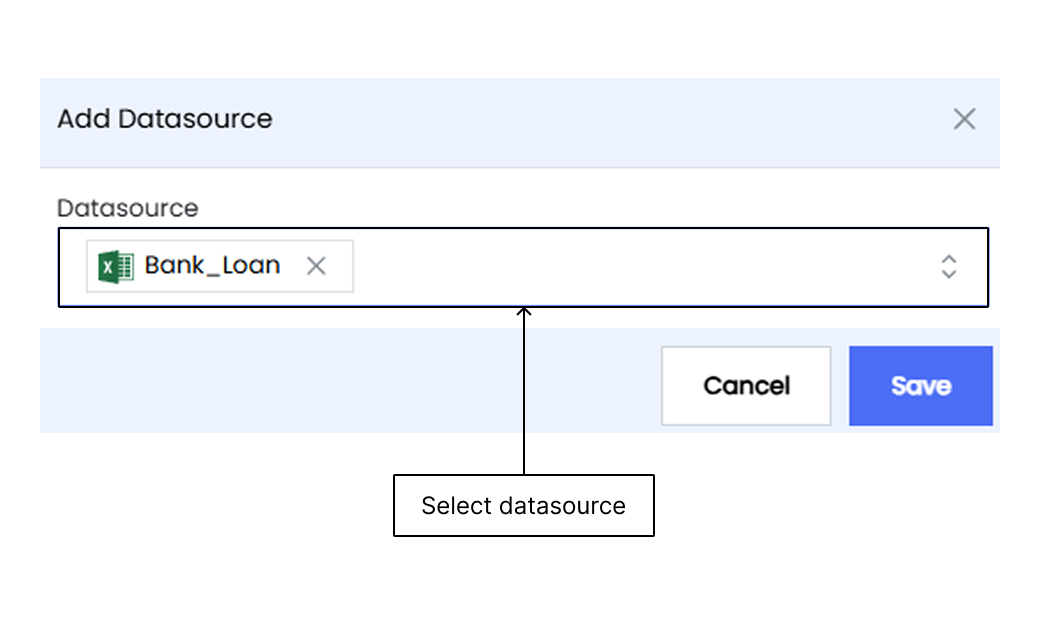Select the Bank_Loan chip text
The width and height of the screenshot is (1040, 620).
(212, 265)
